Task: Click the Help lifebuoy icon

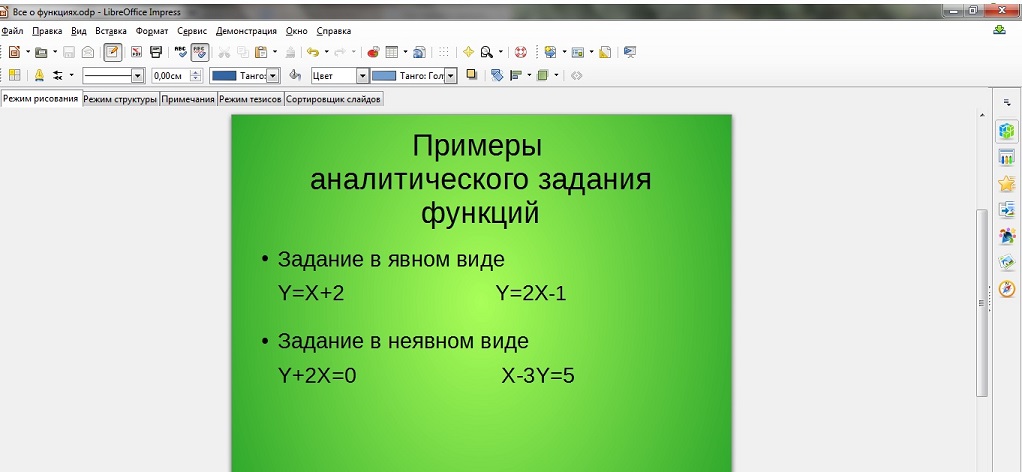Action: 519,52
